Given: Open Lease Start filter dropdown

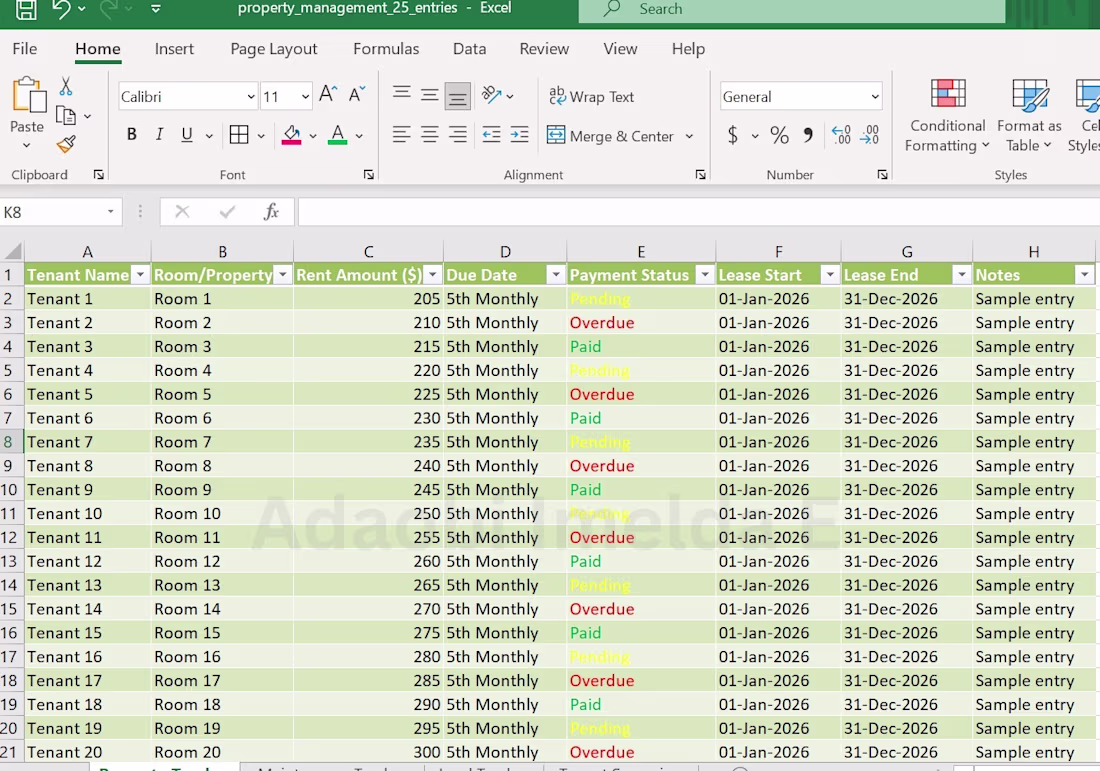Looking at the screenshot, I should click(830, 275).
